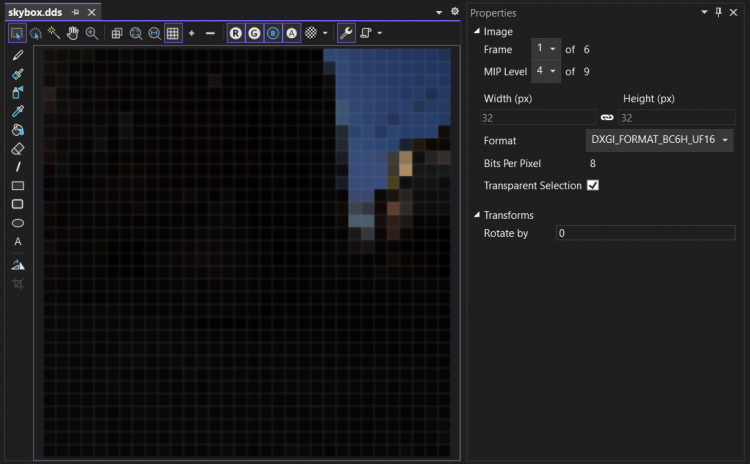Collapse the Transforms section
Screen dimensions: 750x464
477,215
